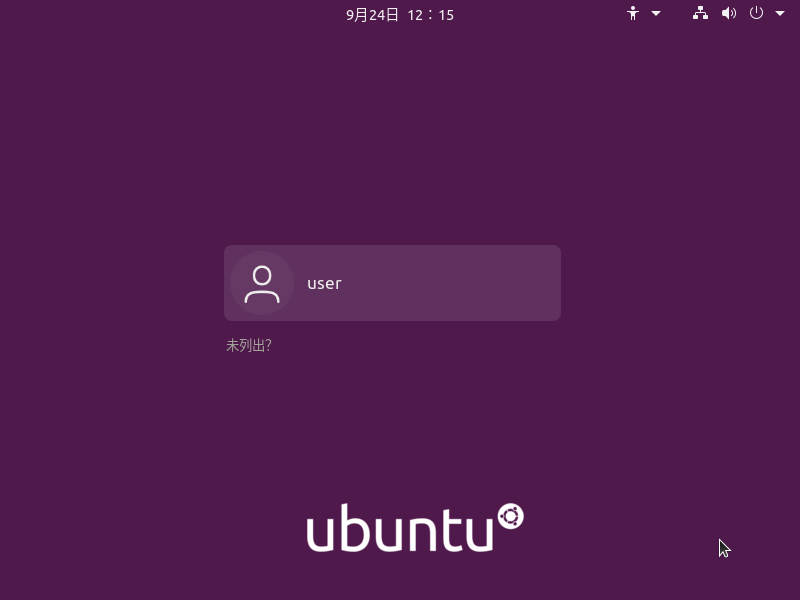
Task: Select the "user" account name
Action: 324,284
